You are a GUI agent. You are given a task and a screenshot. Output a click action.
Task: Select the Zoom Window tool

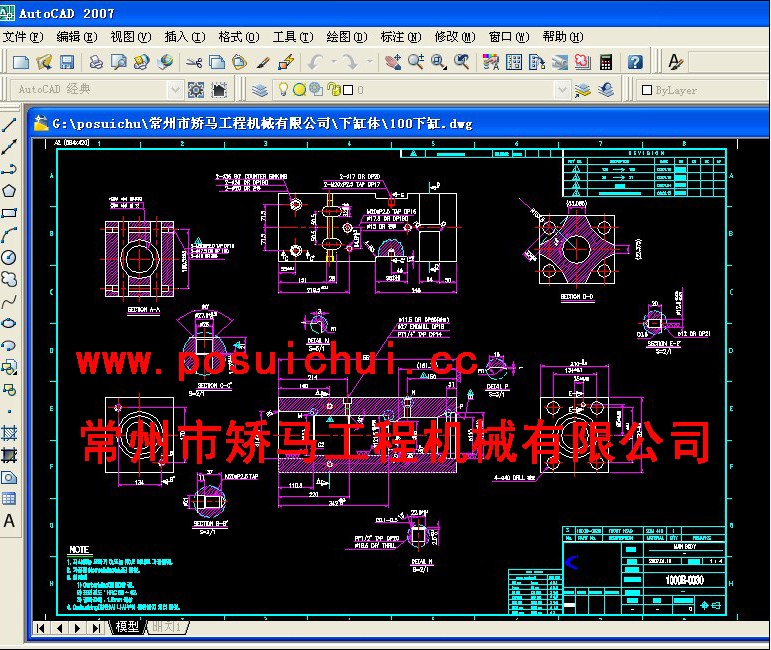(x=439, y=62)
